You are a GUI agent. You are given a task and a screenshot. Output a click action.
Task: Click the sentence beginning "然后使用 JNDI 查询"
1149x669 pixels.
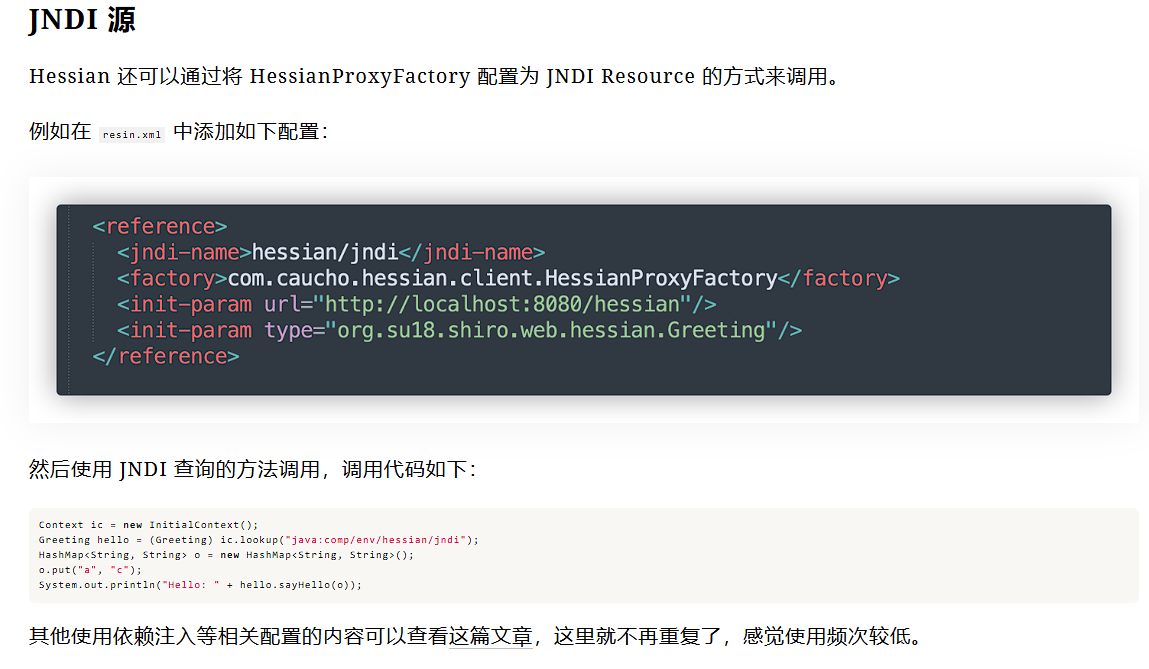pos(250,469)
